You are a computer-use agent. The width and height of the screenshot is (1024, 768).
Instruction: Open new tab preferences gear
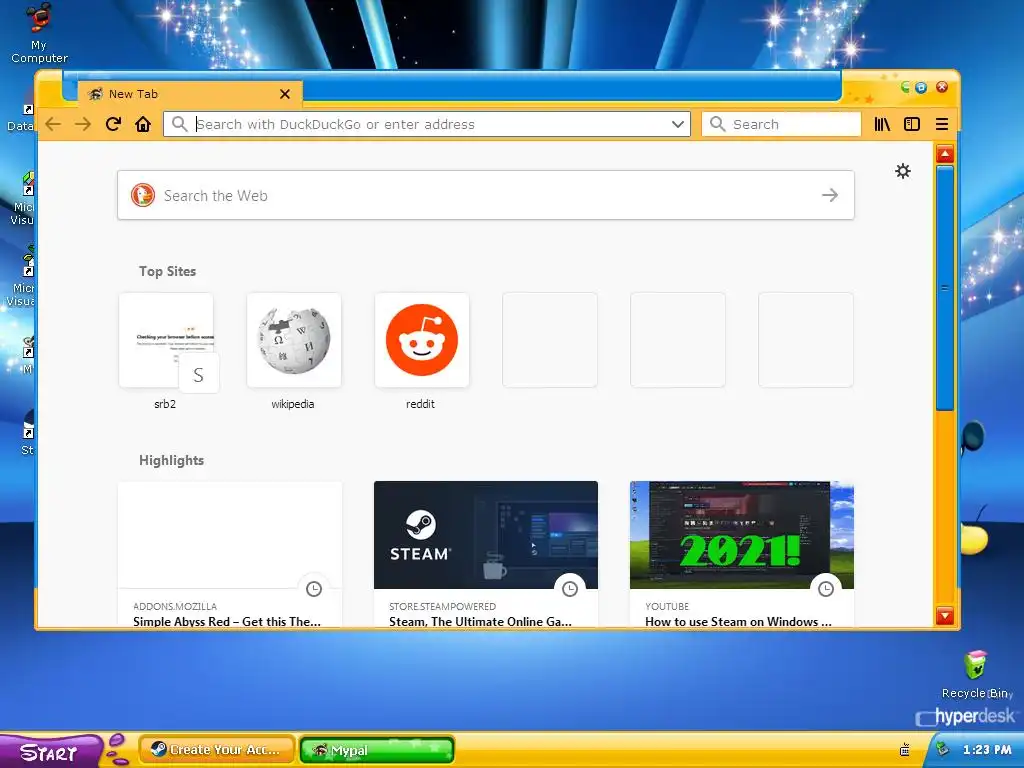point(903,171)
